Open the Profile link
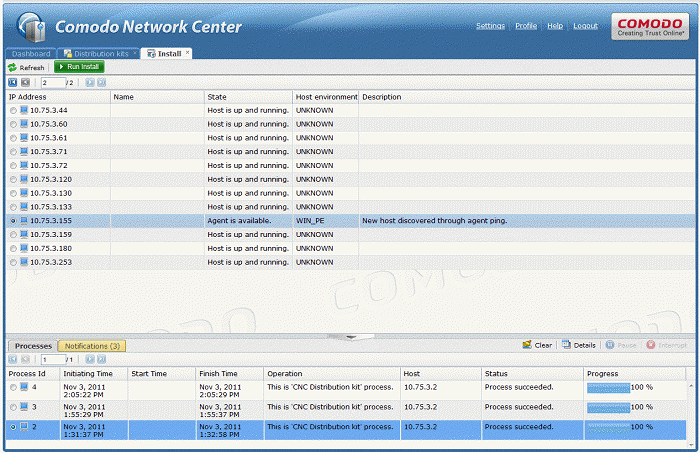The image size is (700, 453). [526, 26]
